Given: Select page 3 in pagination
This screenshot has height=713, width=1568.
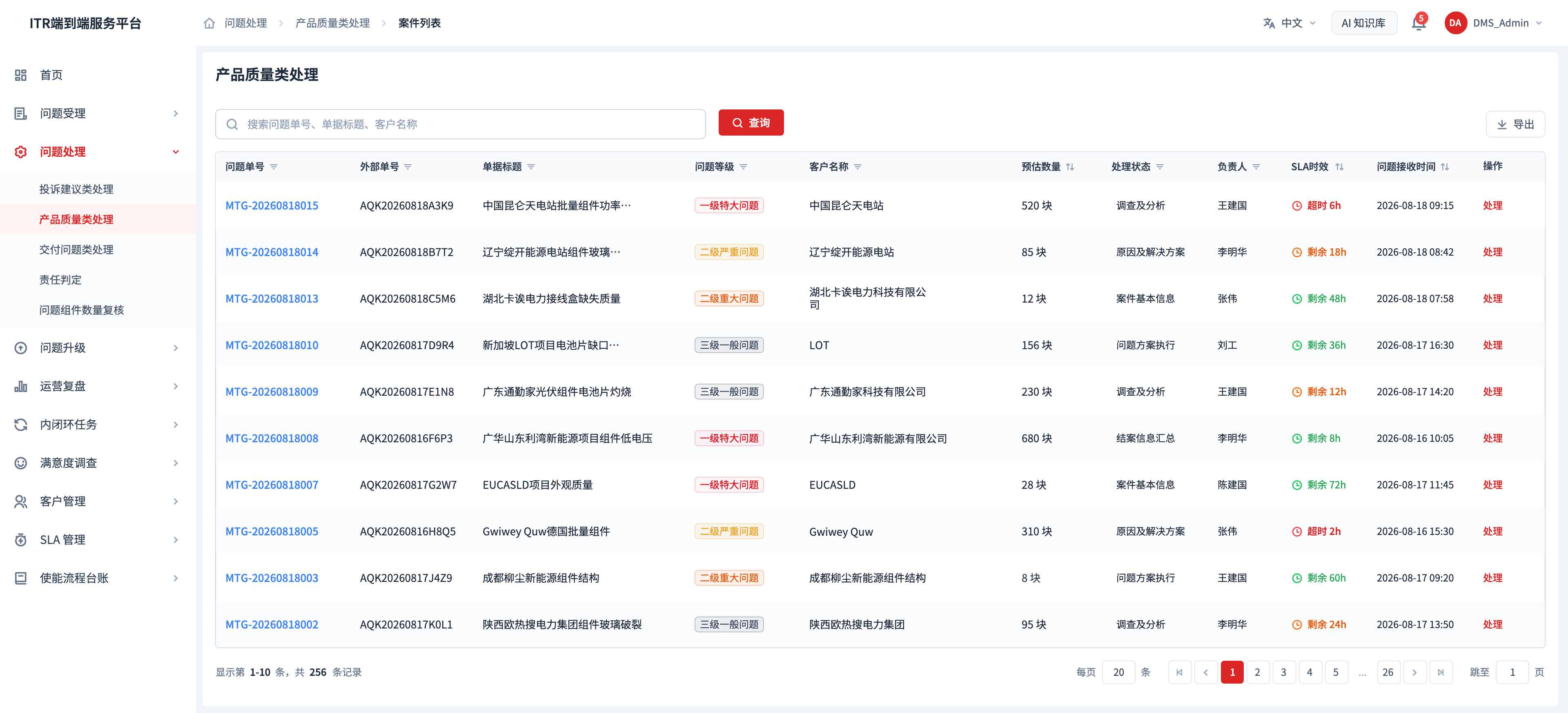Looking at the screenshot, I should point(1284,672).
